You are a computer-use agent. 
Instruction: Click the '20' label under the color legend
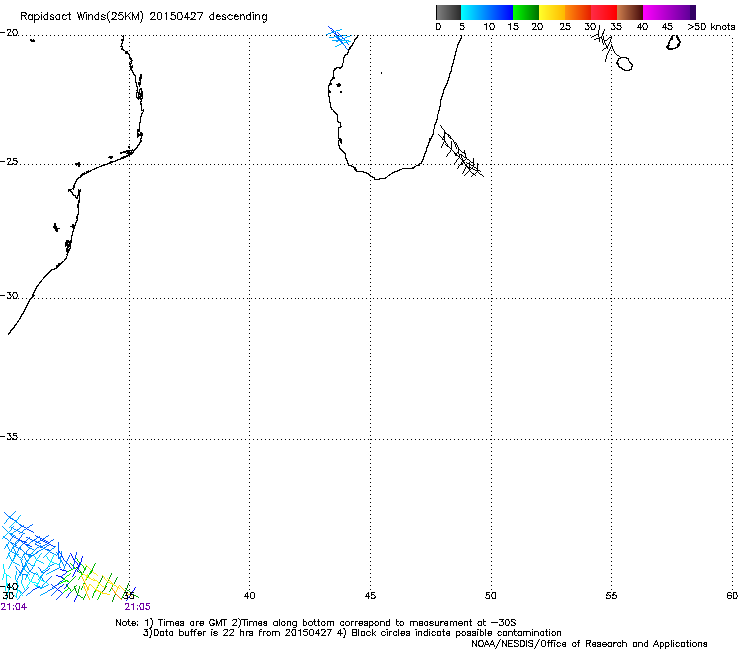(x=537, y=27)
